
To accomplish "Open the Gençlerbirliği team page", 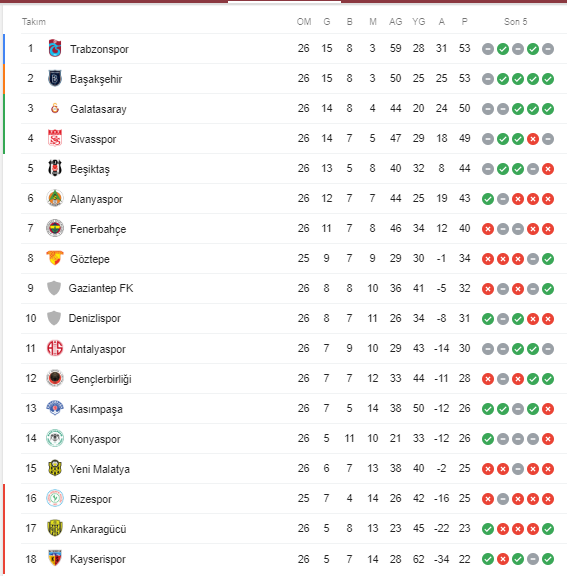I will click(101, 379).
